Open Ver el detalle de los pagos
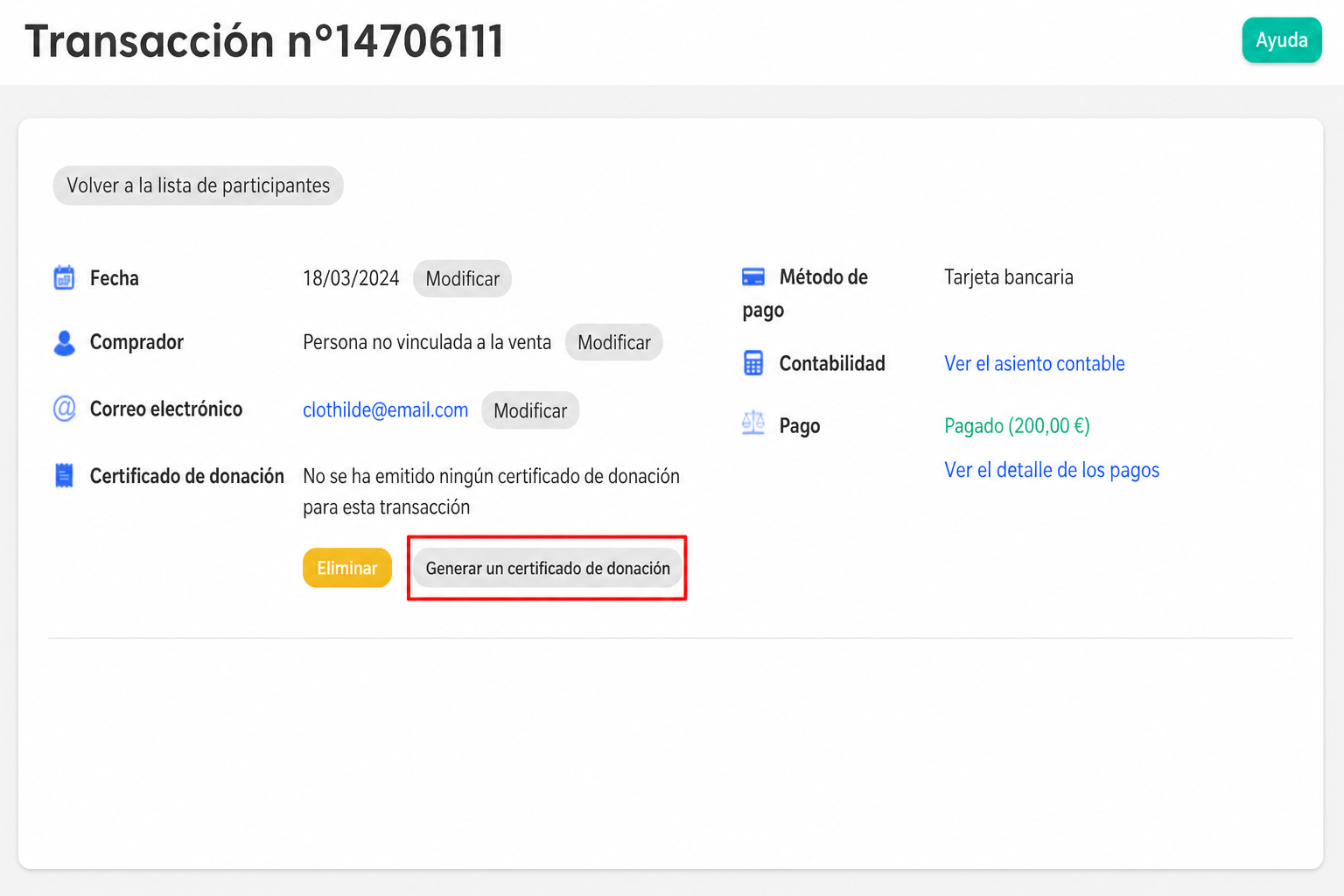Viewport: 1344px width, 896px height. point(1052,470)
